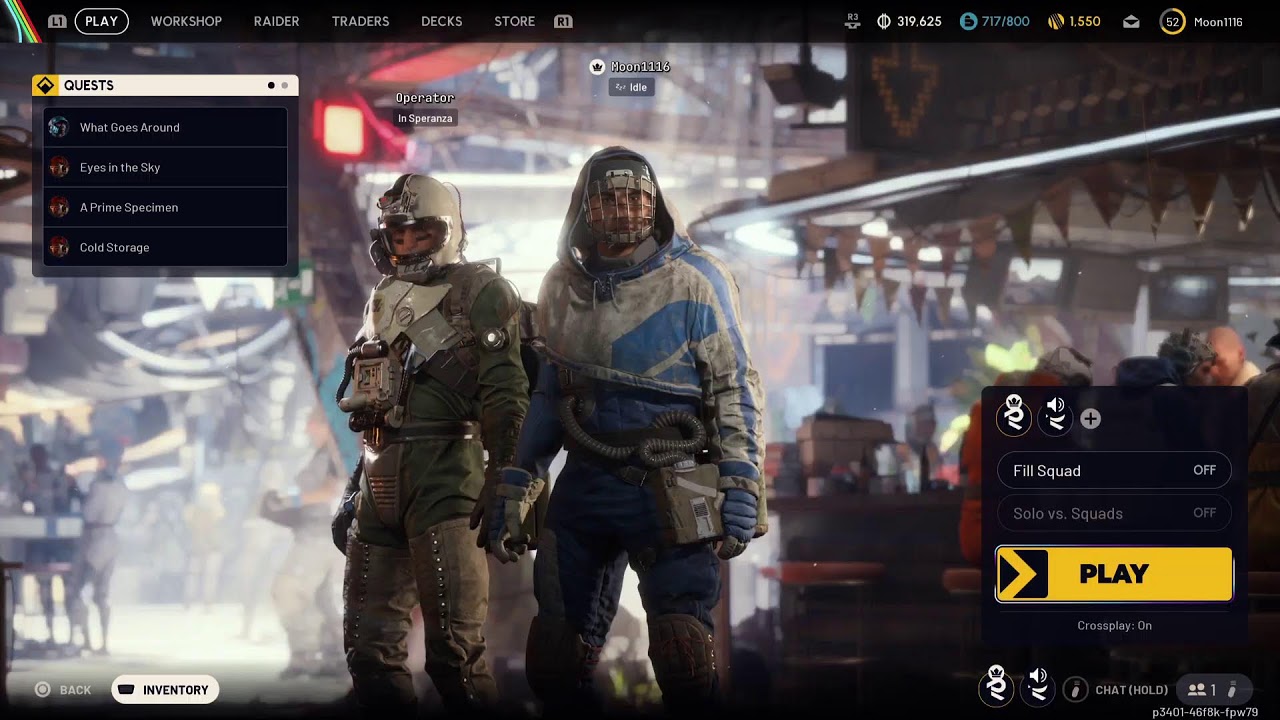Select the DECKS tab
The image size is (1280, 720).
click(442, 21)
